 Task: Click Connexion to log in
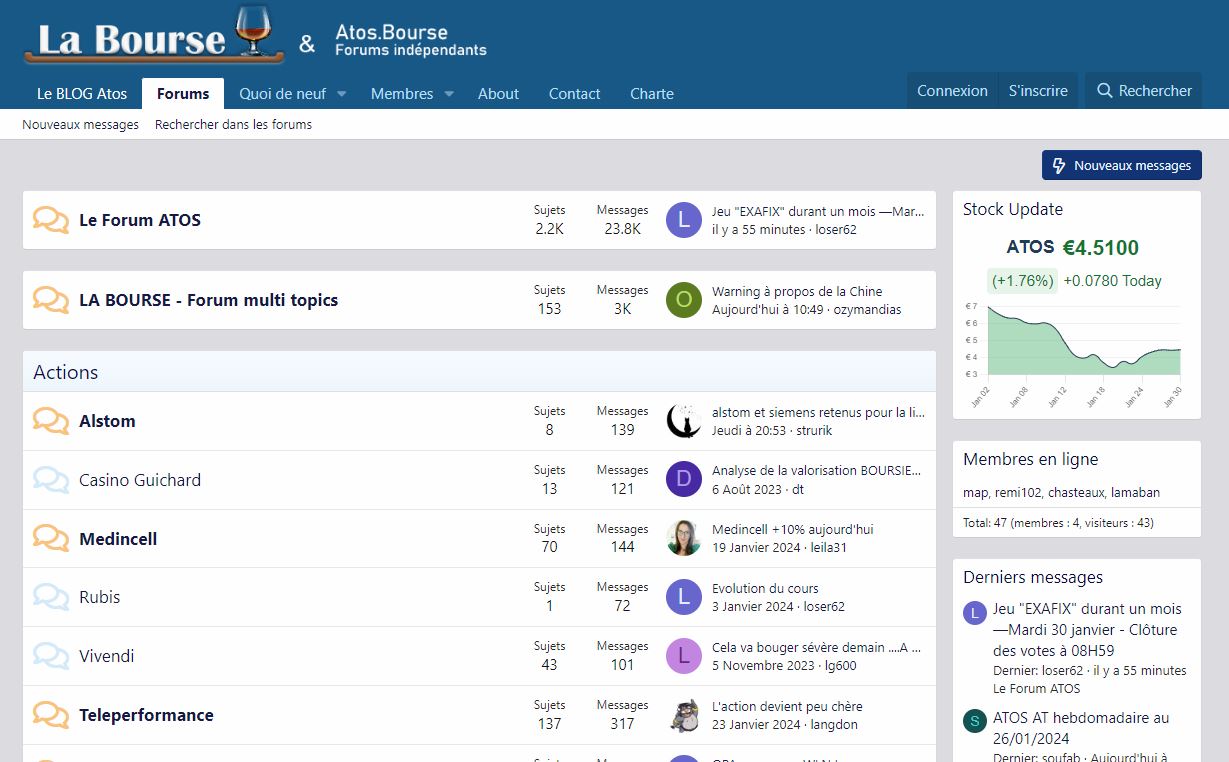(x=952, y=91)
